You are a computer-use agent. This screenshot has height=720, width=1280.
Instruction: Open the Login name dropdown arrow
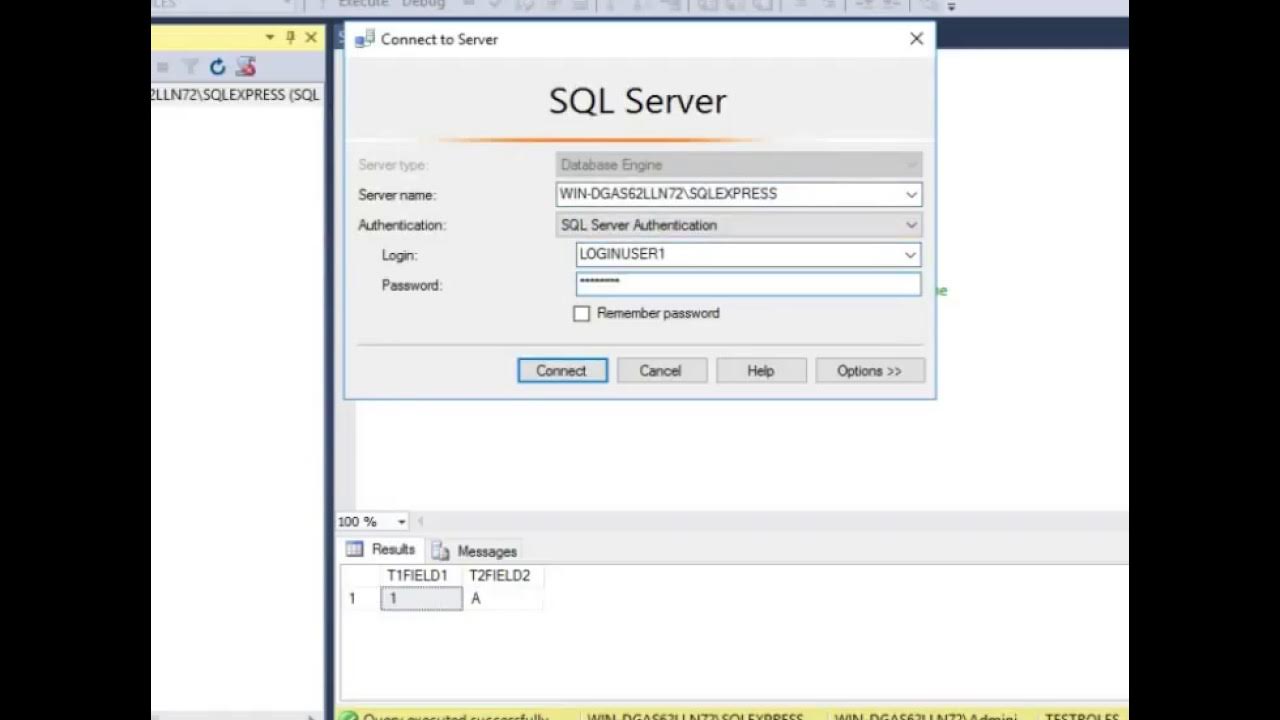point(910,255)
